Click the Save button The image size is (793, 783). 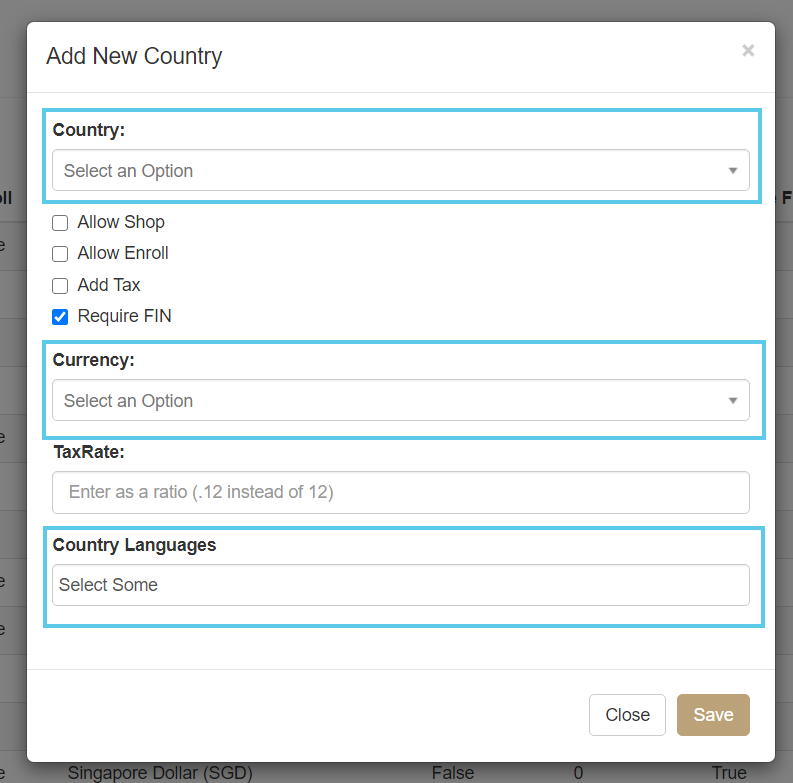click(713, 715)
